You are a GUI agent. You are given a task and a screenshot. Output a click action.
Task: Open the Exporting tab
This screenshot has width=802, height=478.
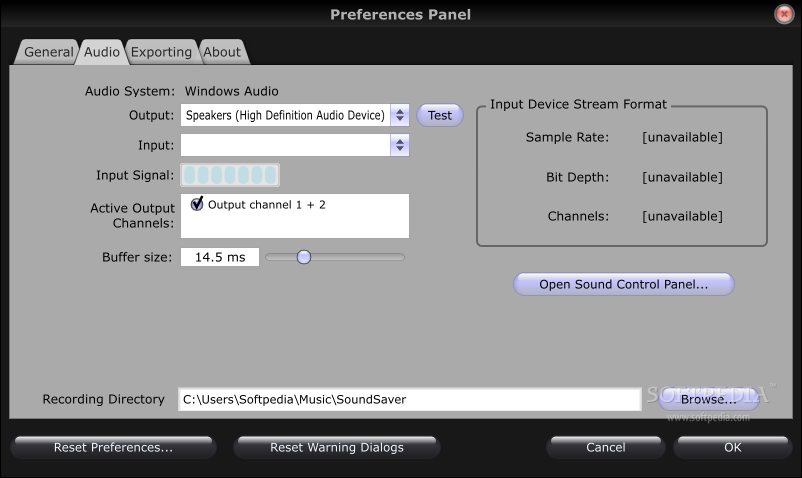(161, 52)
